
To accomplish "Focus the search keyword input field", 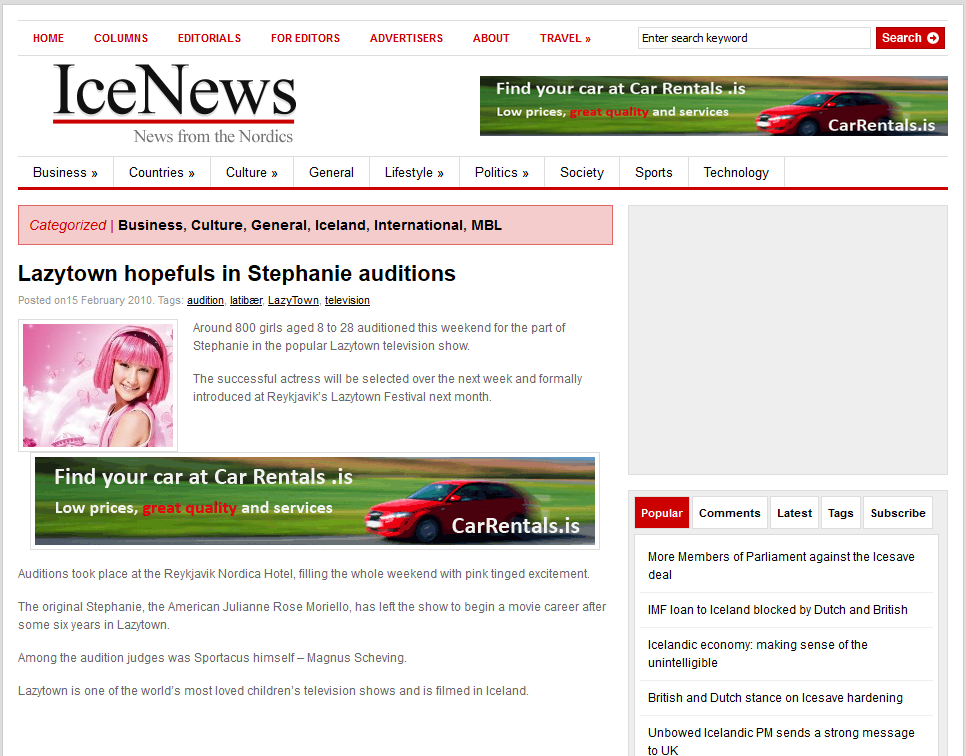I will click(754, 38).
